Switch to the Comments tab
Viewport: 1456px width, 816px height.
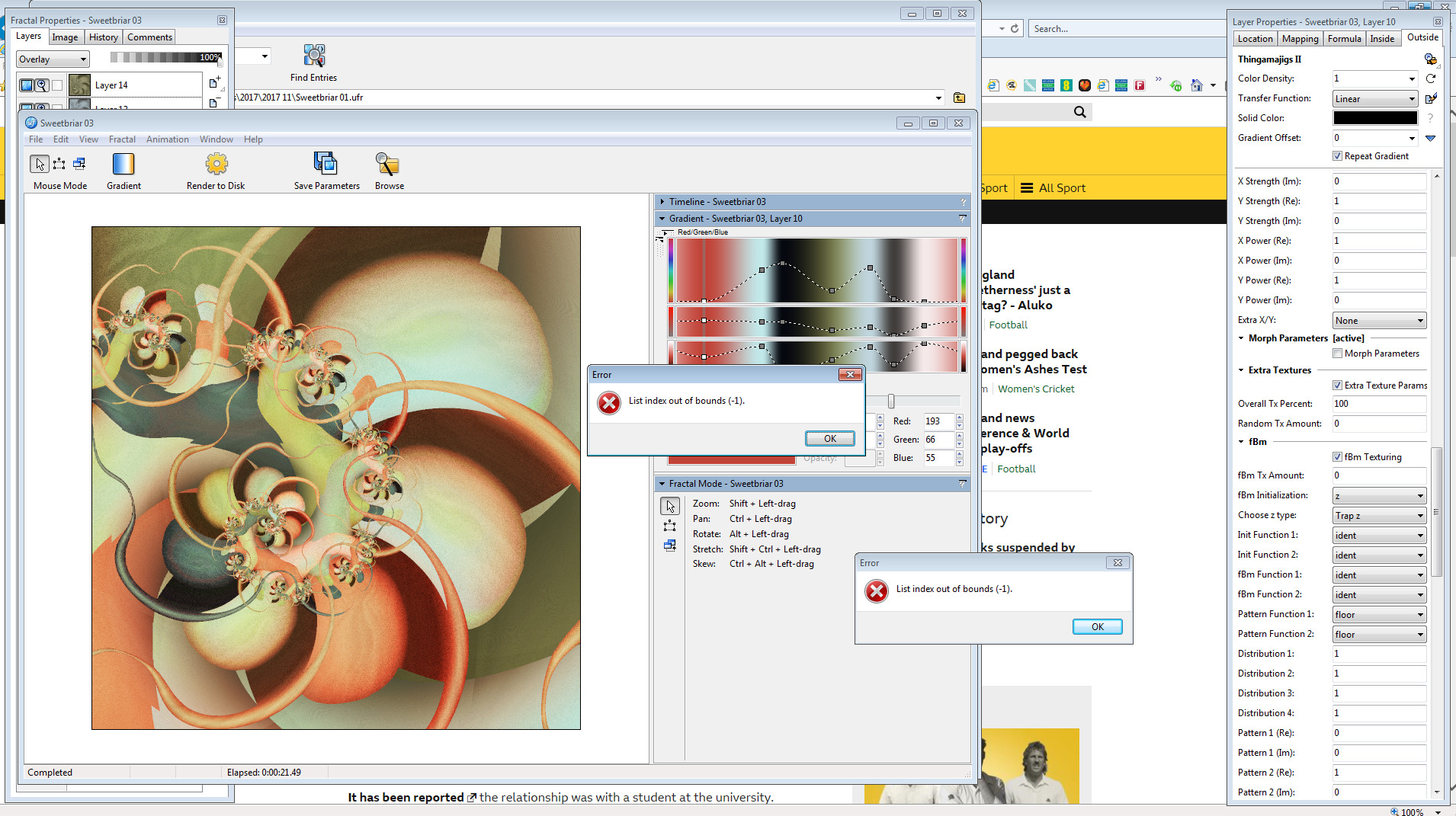pos(149,37)
